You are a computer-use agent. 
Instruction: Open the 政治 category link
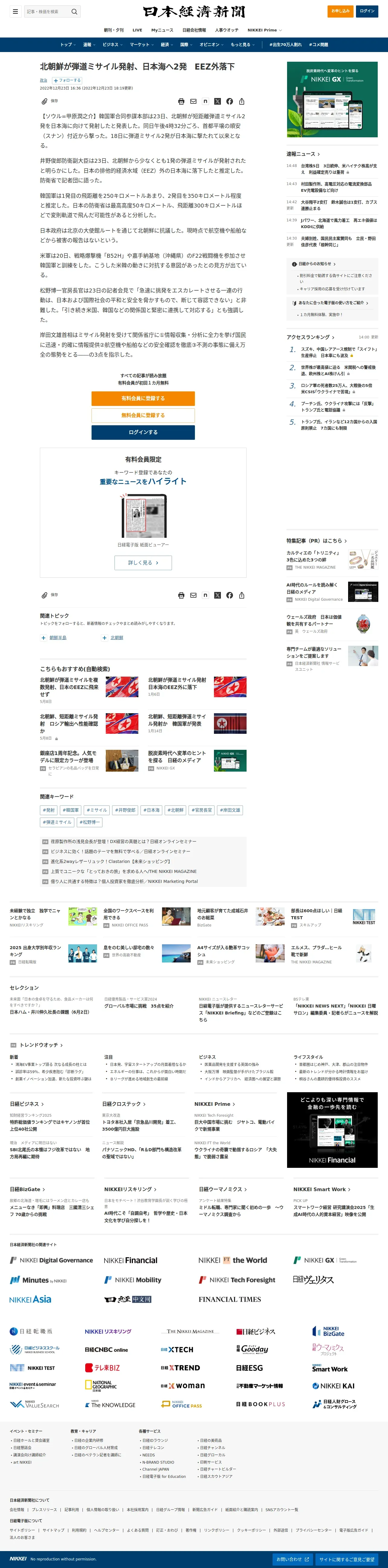tap(44, 80)
